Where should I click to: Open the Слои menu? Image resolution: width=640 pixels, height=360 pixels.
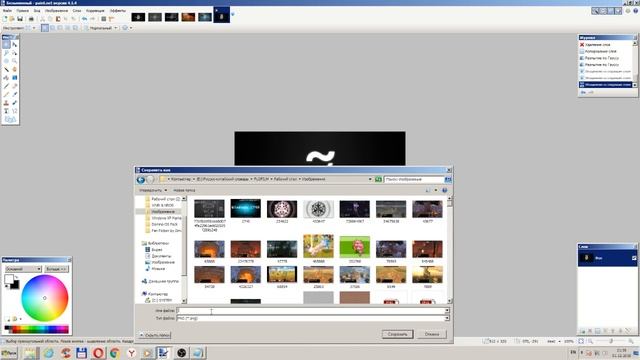77,11
